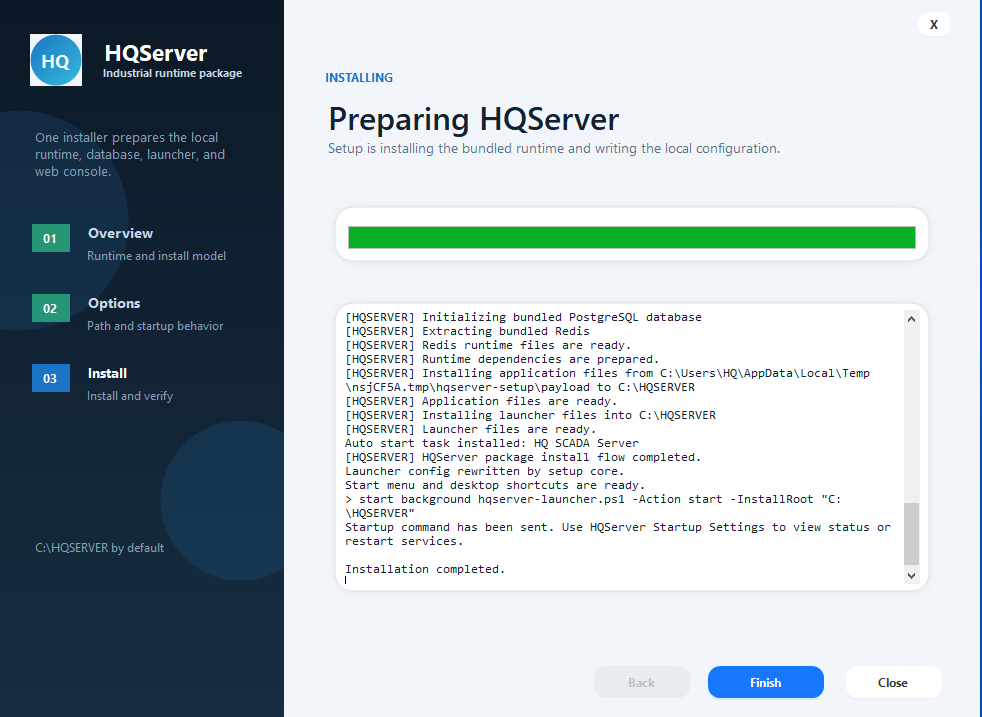982x717 pixels.
Task: Click 'Startup command has been sent' line
Action: point(618,534)
